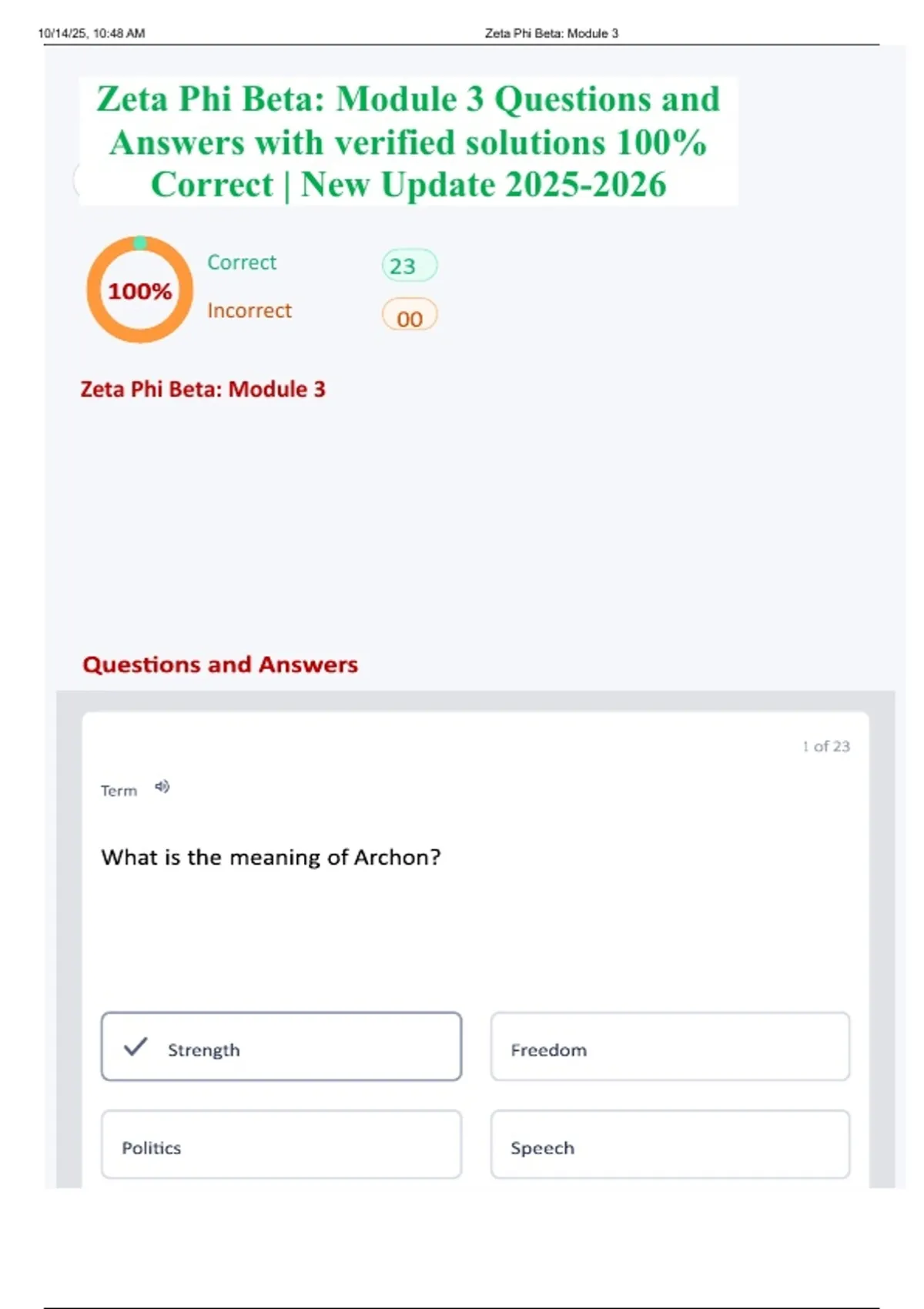Click the Incorrect label
Screen dimensions: 924x1309
pos(249,311)
